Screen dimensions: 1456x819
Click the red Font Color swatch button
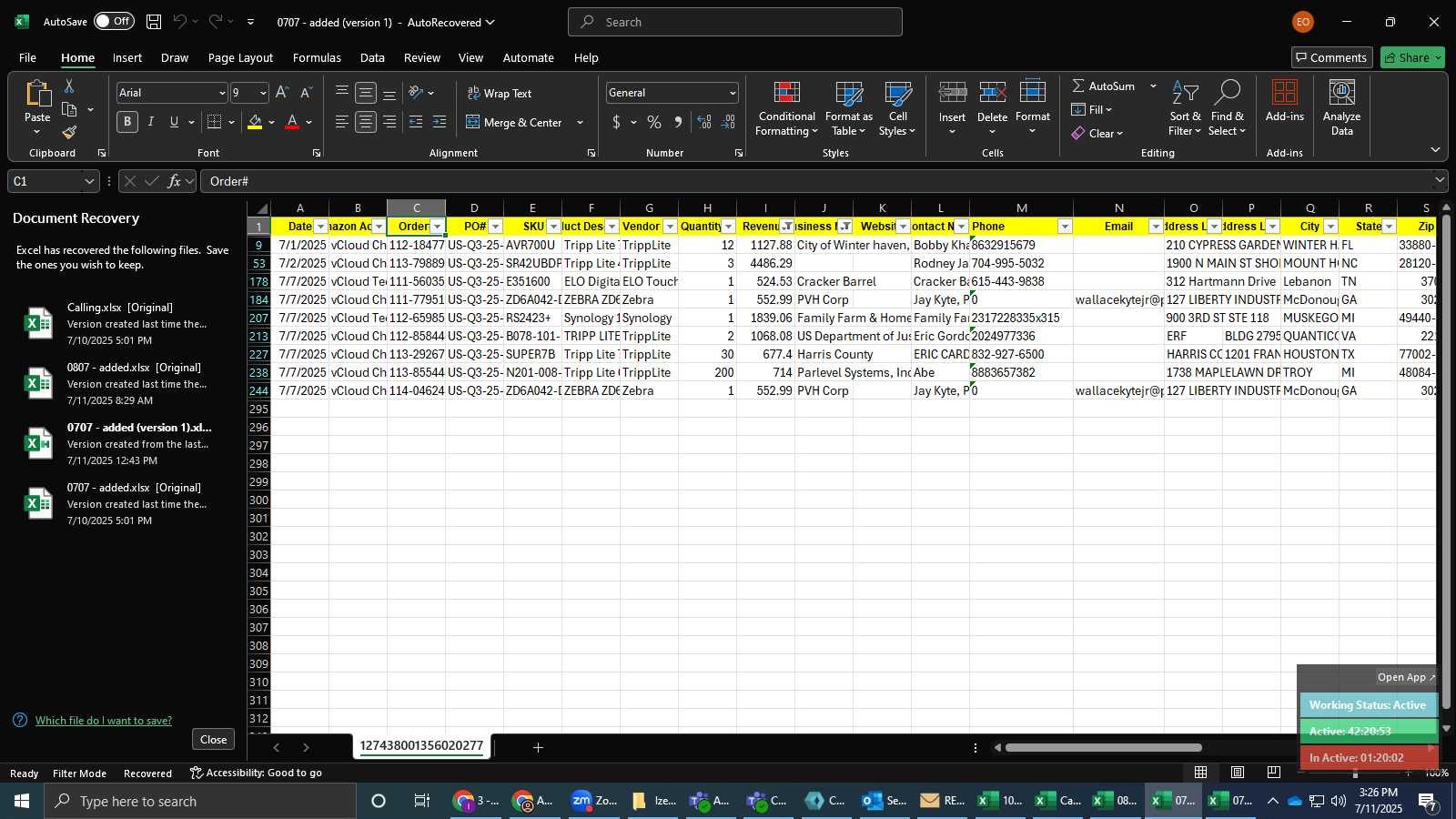click(x=292, y=122)
